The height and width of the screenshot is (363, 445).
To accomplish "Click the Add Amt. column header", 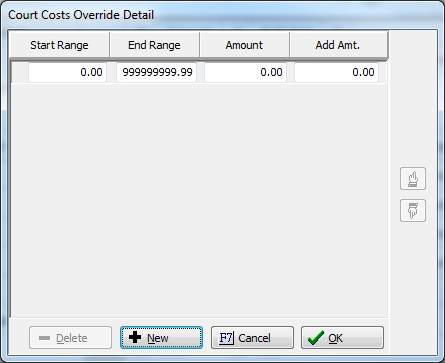I will pos(338,45).
